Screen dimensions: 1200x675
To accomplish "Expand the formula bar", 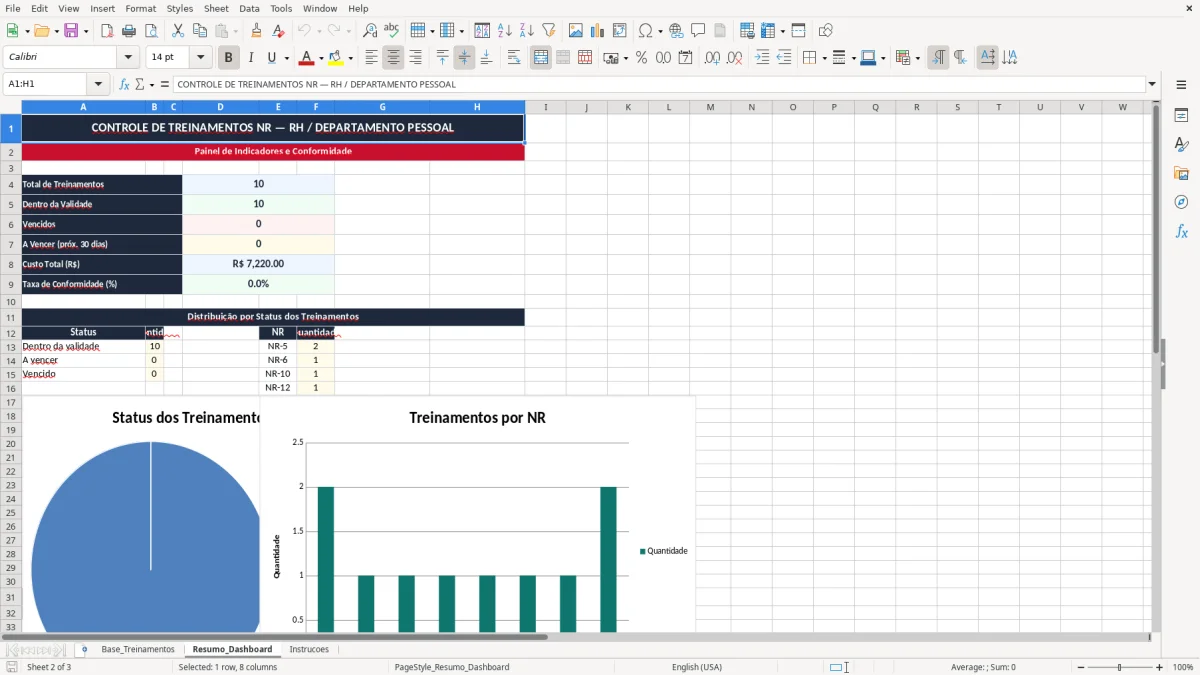I will point(1153,84).
